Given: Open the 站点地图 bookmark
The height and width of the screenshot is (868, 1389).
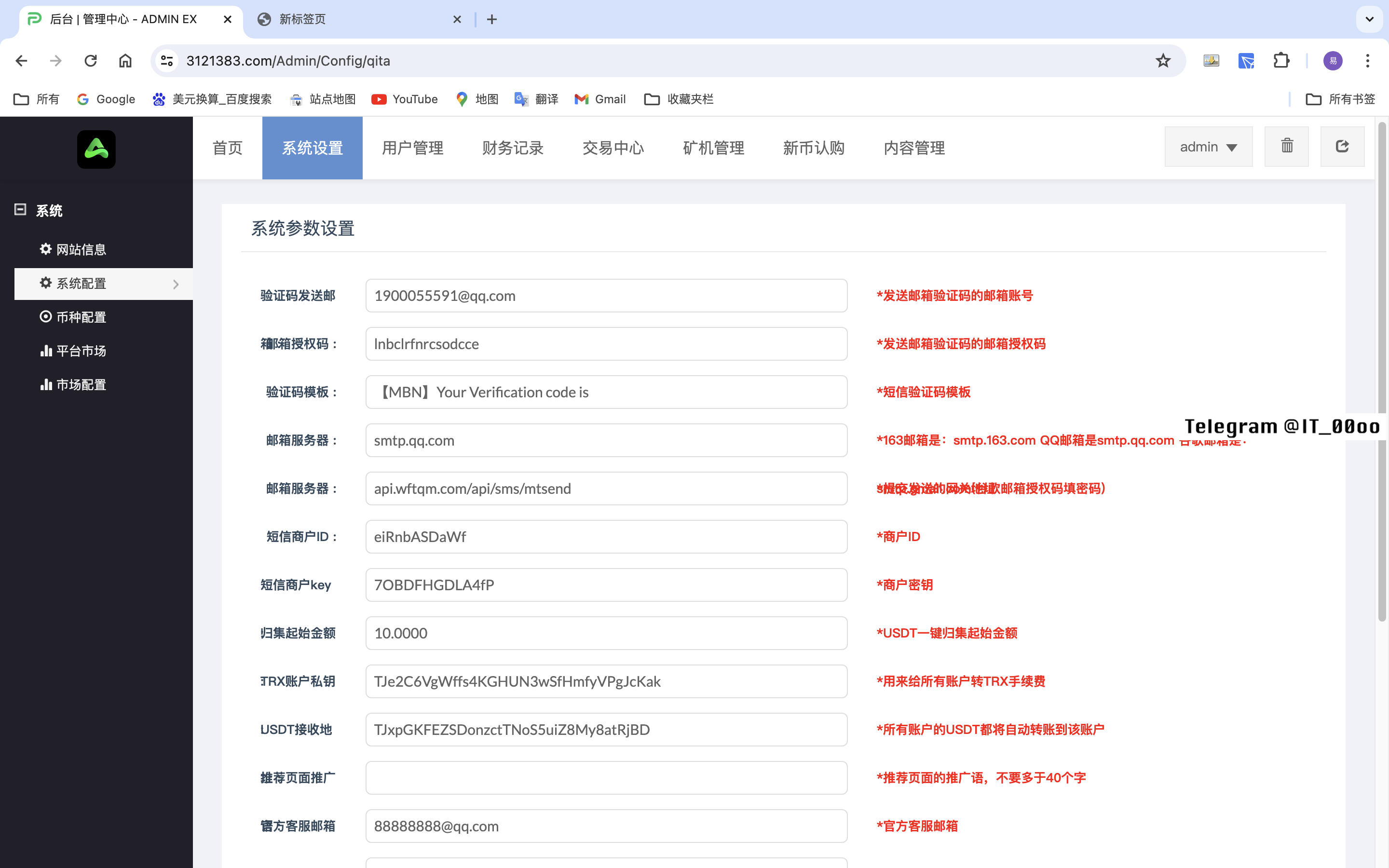Looking at the screenshot, I should (x=323, y=99).
